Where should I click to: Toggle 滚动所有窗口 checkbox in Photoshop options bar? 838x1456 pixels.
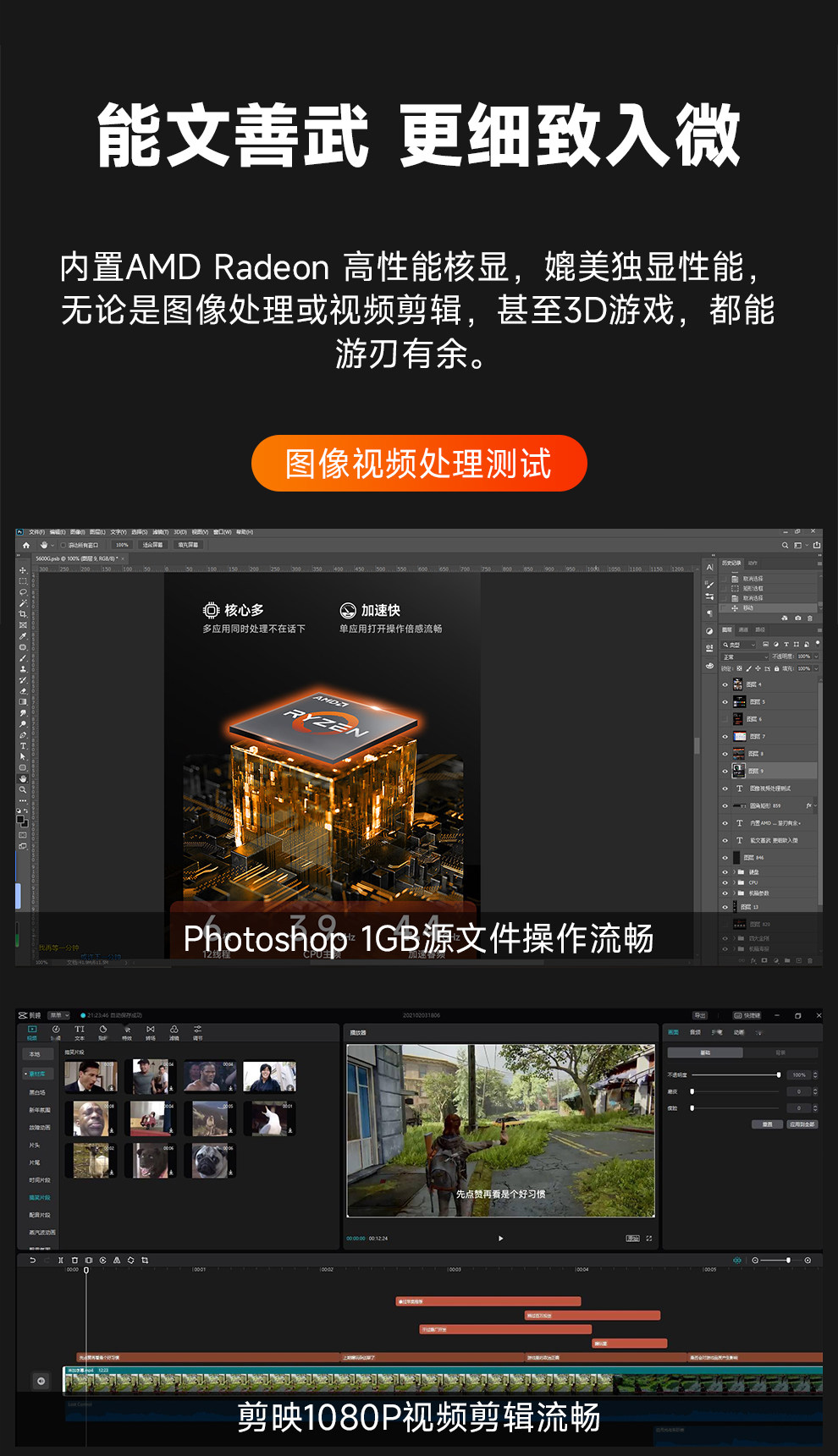point(63,545)
